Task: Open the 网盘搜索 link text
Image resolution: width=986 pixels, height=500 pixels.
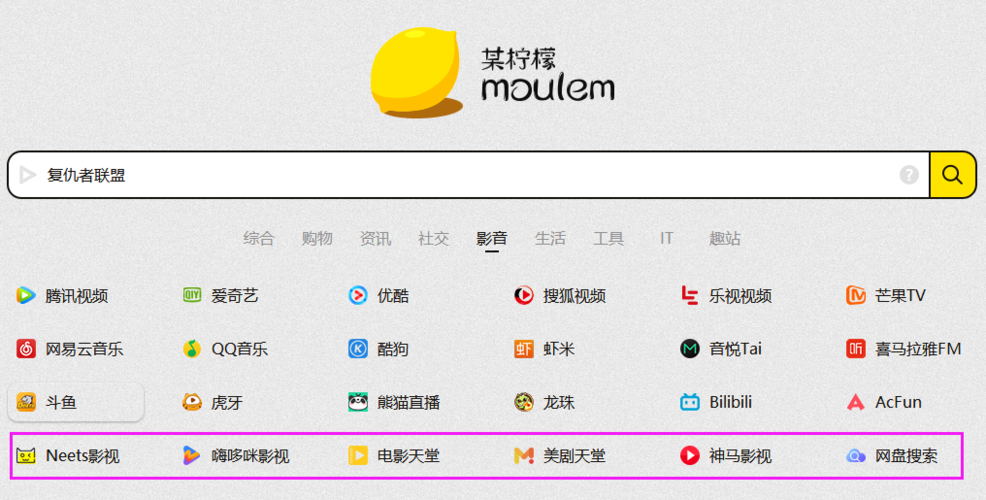Action: 907,456
